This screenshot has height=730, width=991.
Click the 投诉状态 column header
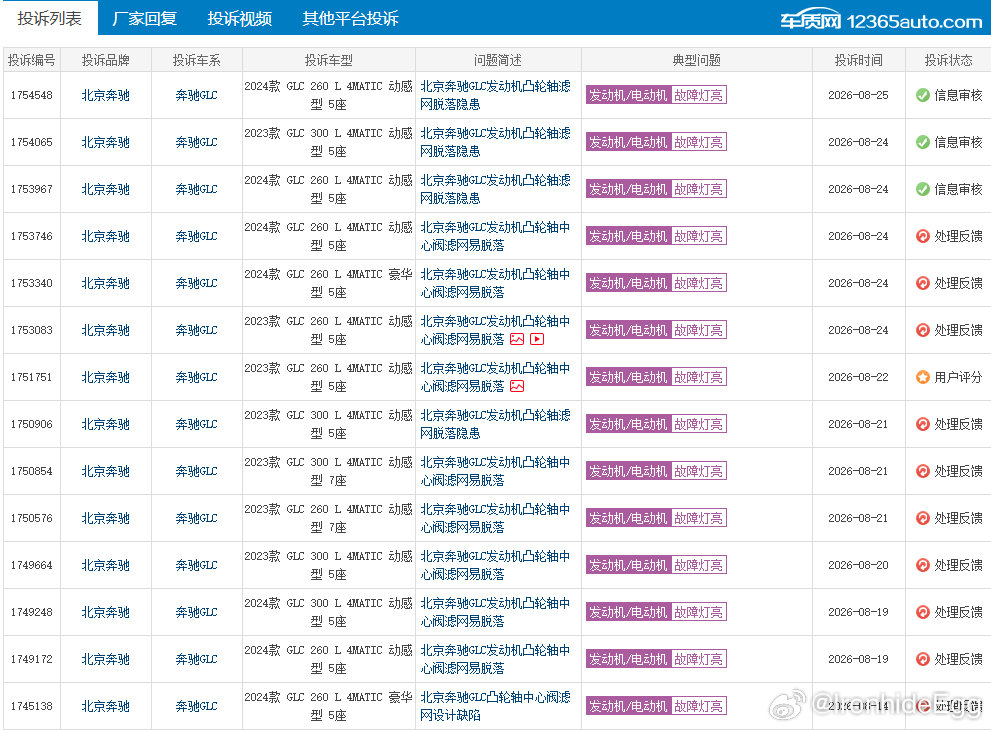pos(948,60)
